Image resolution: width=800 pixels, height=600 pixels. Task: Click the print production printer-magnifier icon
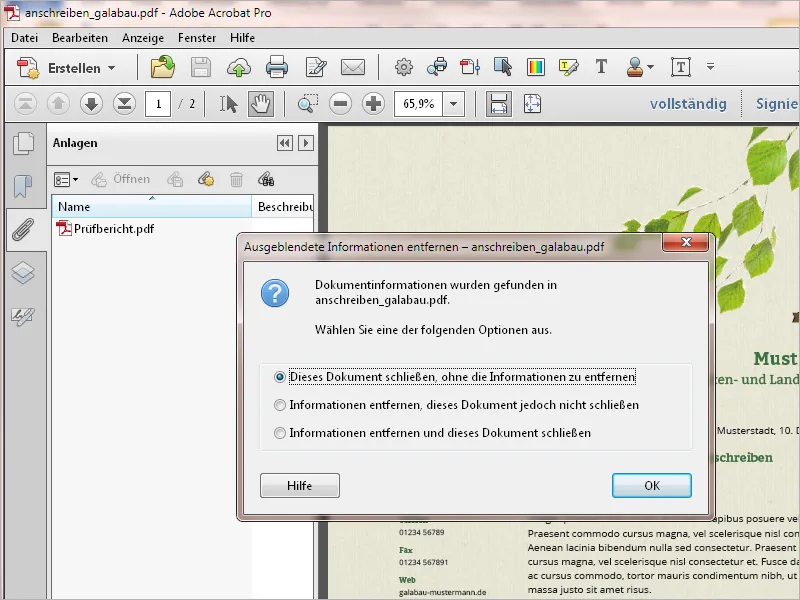tap(437, 67)
